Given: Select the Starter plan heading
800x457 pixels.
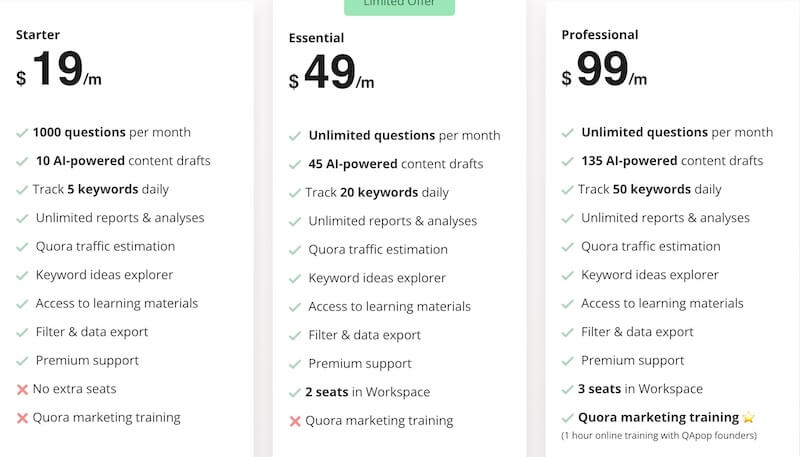Looking at the screenshot, I should [38, 35].
